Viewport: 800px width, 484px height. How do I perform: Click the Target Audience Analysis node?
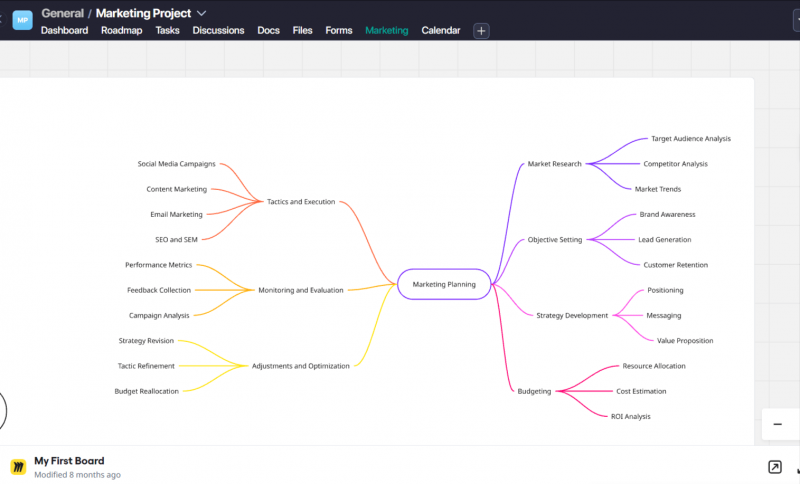[x=691, y=139]
